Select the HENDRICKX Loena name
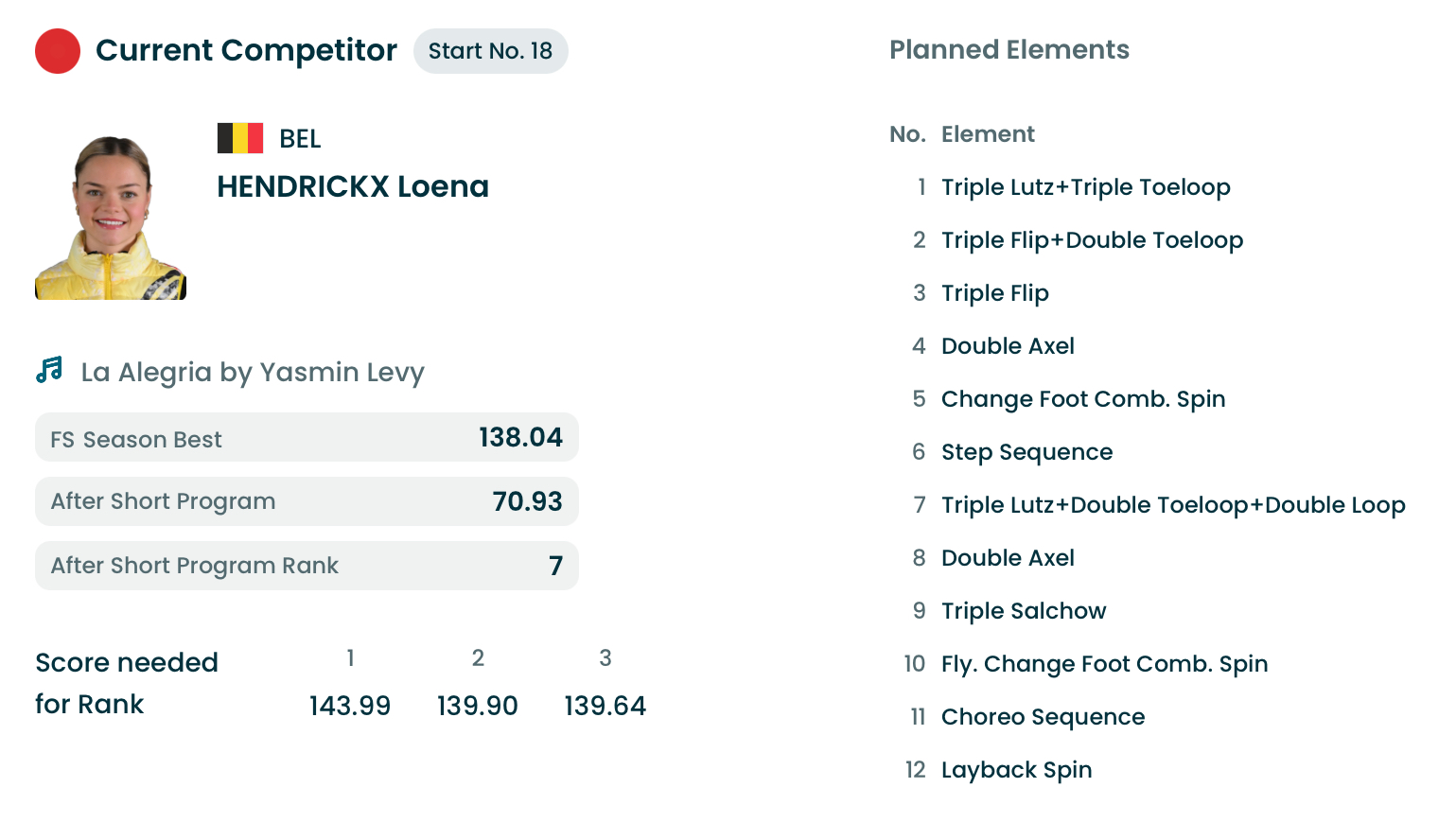This screenshot has height=840, width=1456. 352,186
